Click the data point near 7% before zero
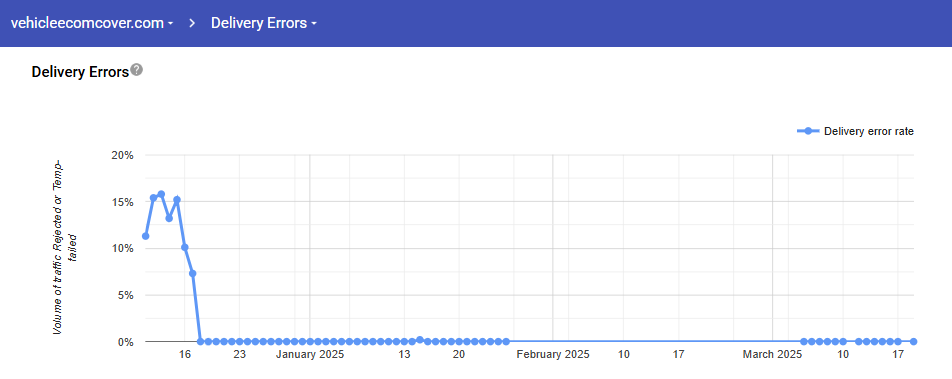Image resolution: width=952 pixels, height=379 pixels. (192, 273)
